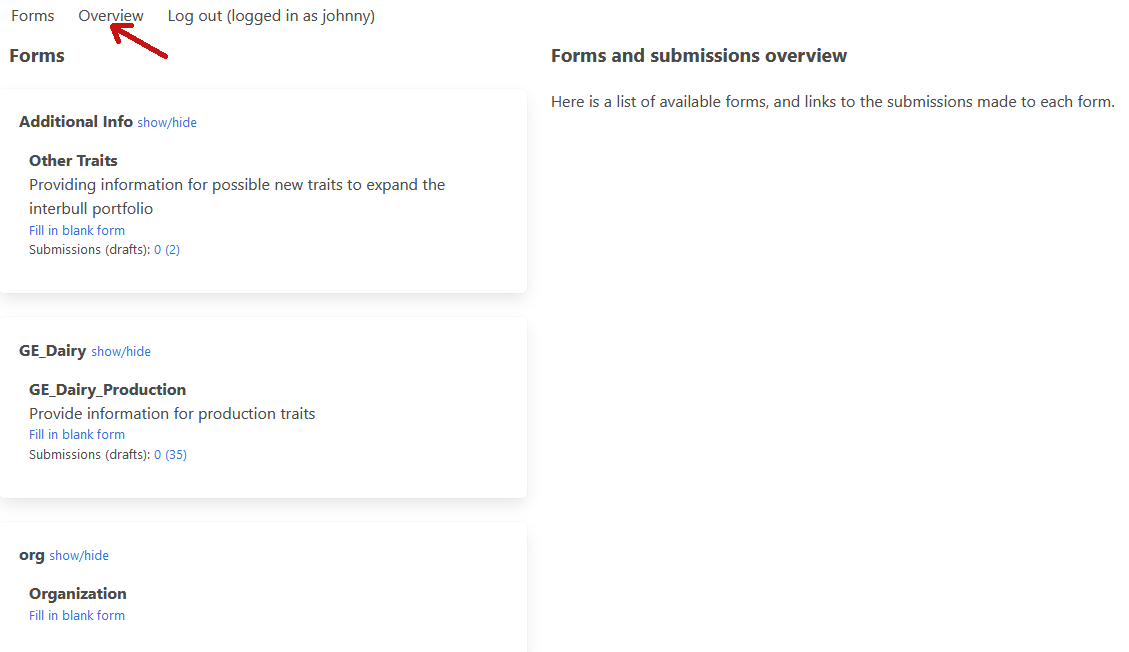
Task: Toggle show/hide next to org
Action: click(x=79, y=556)
